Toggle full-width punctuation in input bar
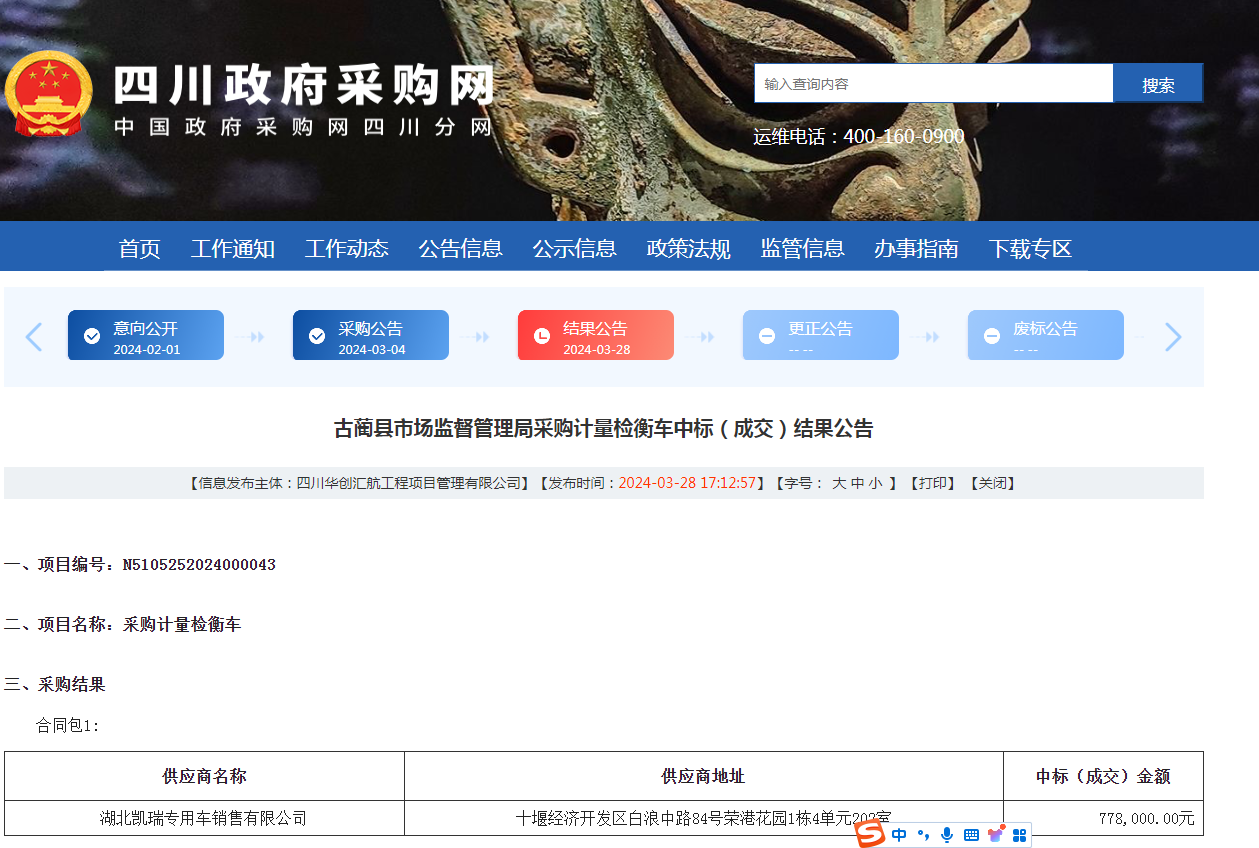The width and height of the screenshot is (1259, 848). 924,834
